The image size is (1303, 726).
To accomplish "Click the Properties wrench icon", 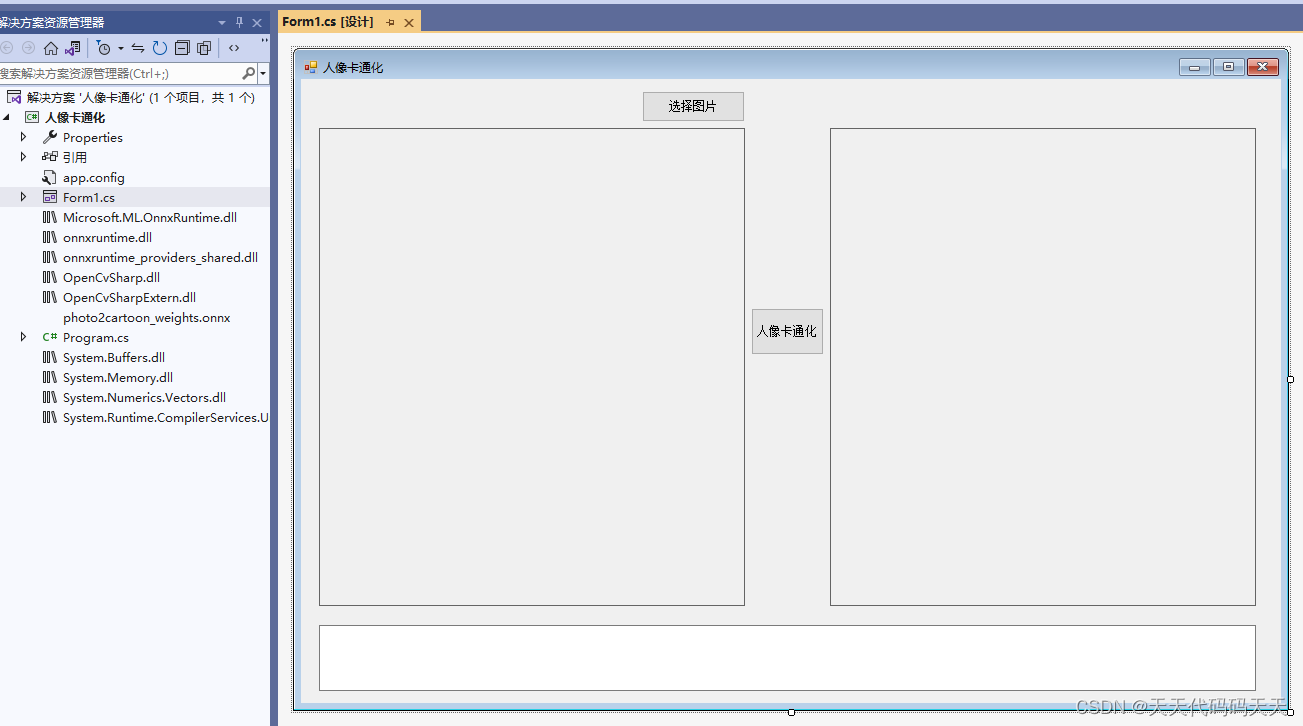I will (50, 137).
